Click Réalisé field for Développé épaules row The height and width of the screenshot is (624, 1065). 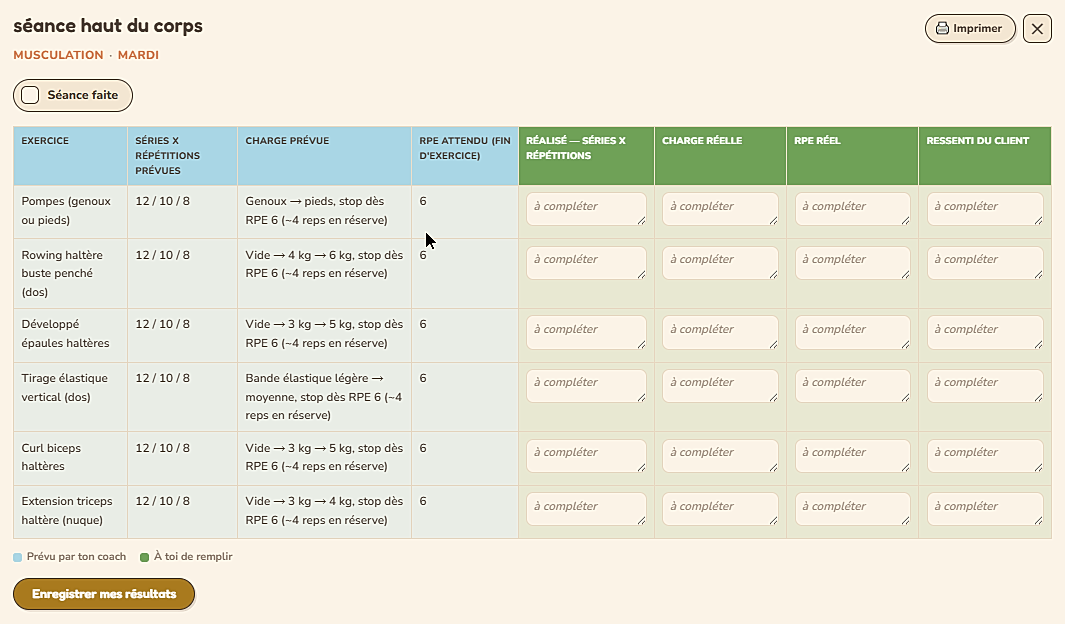[586, 333]
